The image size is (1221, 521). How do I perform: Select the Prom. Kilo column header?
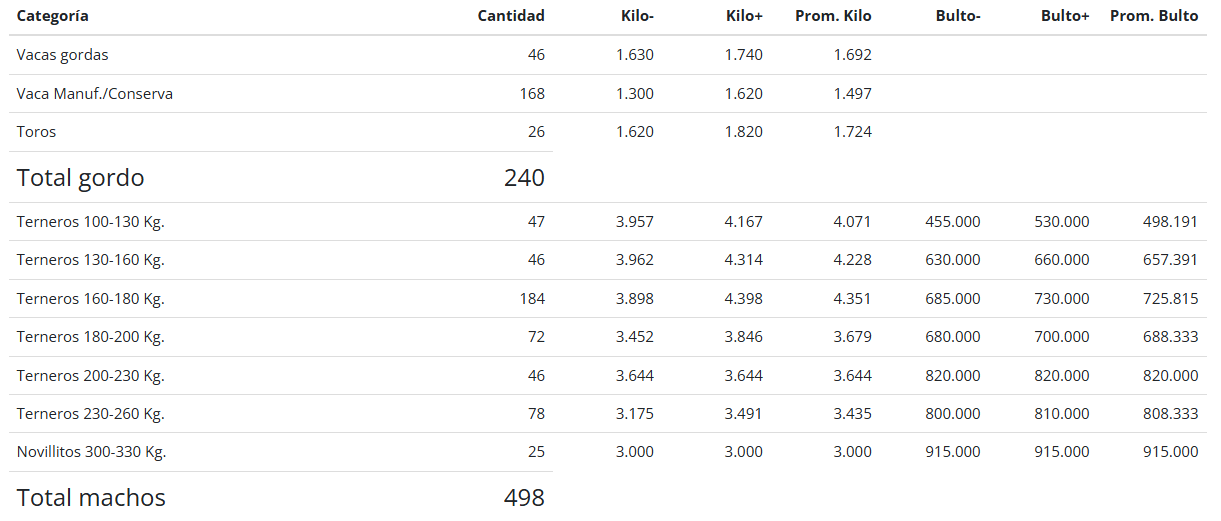point(833,16)
